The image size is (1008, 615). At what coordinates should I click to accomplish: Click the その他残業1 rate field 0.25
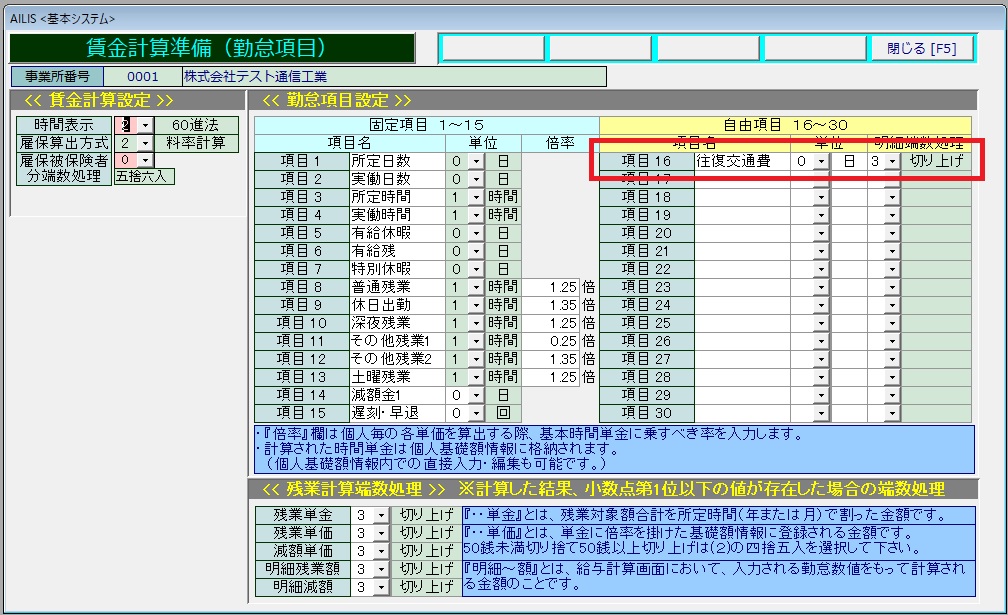pyautogui.click(x=550, y=341)
